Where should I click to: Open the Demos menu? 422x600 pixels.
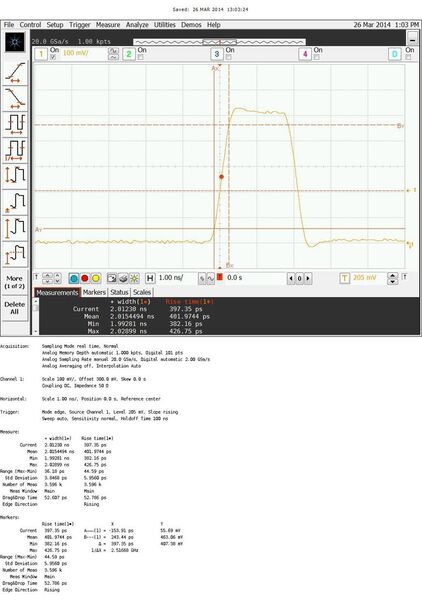[x=191, y=24]
